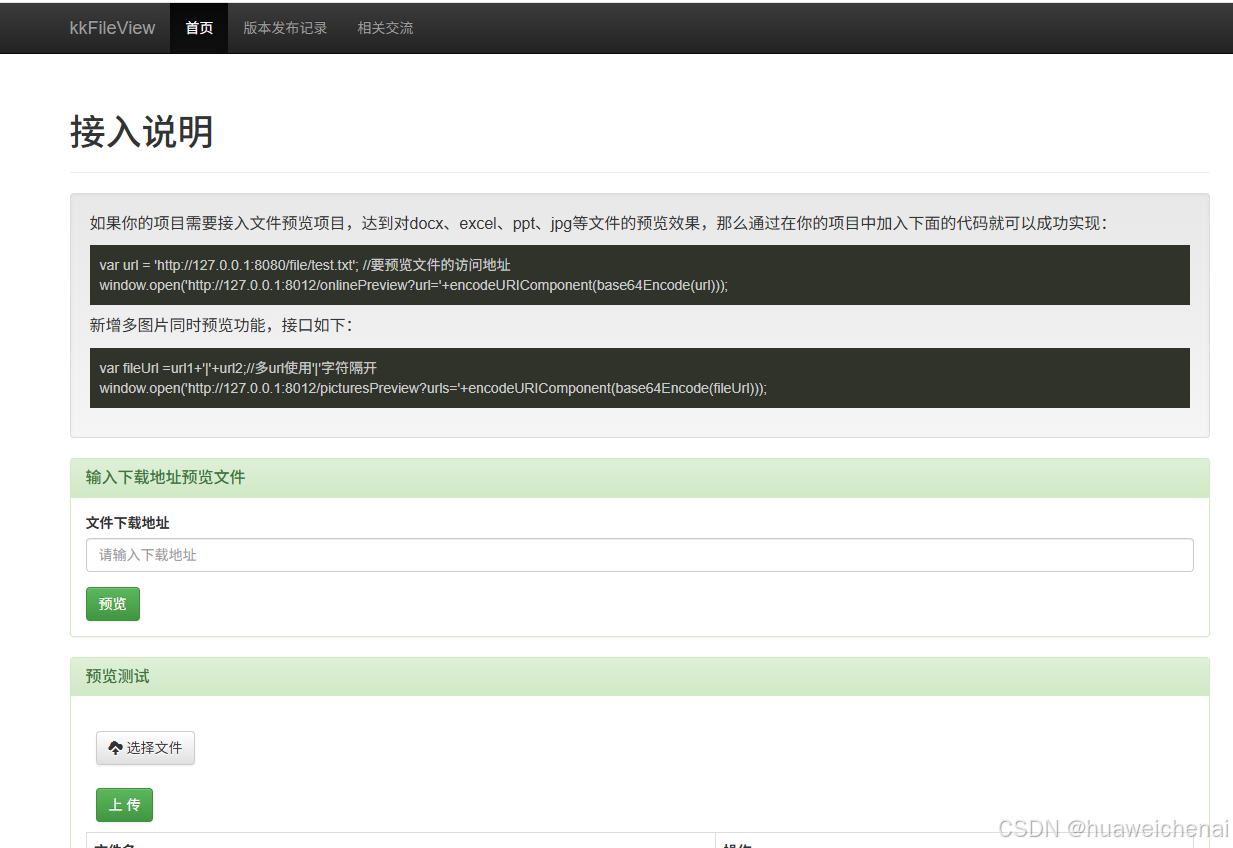Select the 首页 navigation tab
Image resolution: width=1233 pixels, height=848 pixels.
pos(199,28)
